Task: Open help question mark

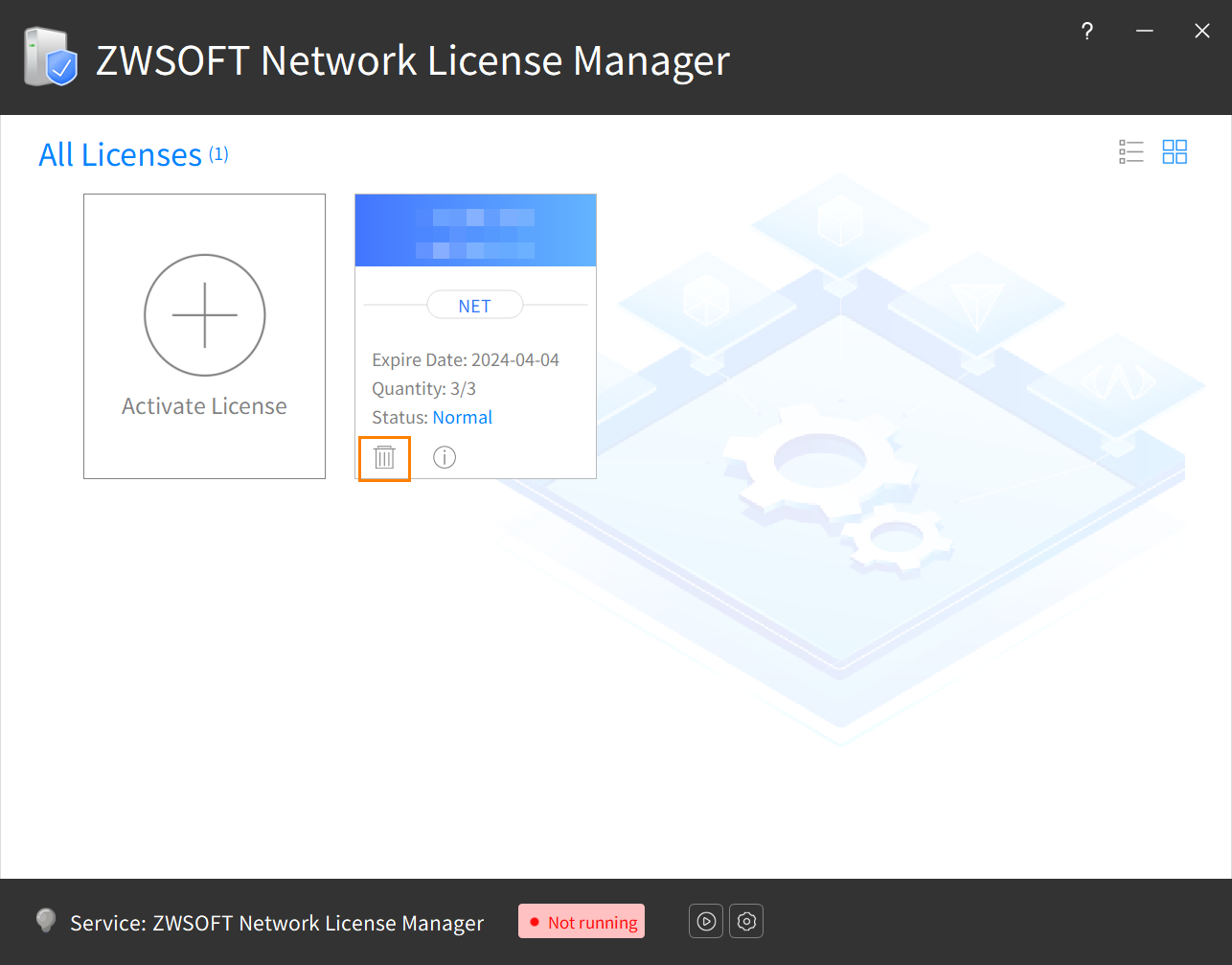Action: [1087, 32]
